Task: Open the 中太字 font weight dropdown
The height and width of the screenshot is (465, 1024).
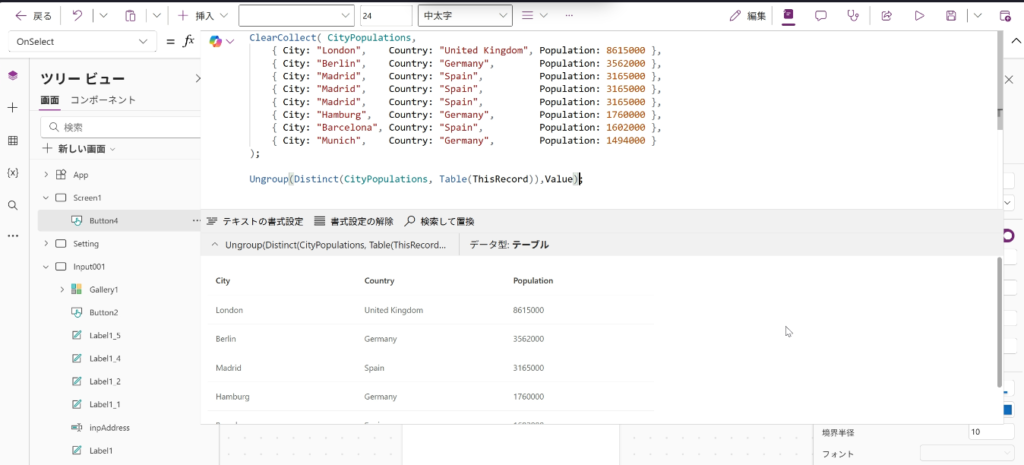Action: (x=465, y=16)
